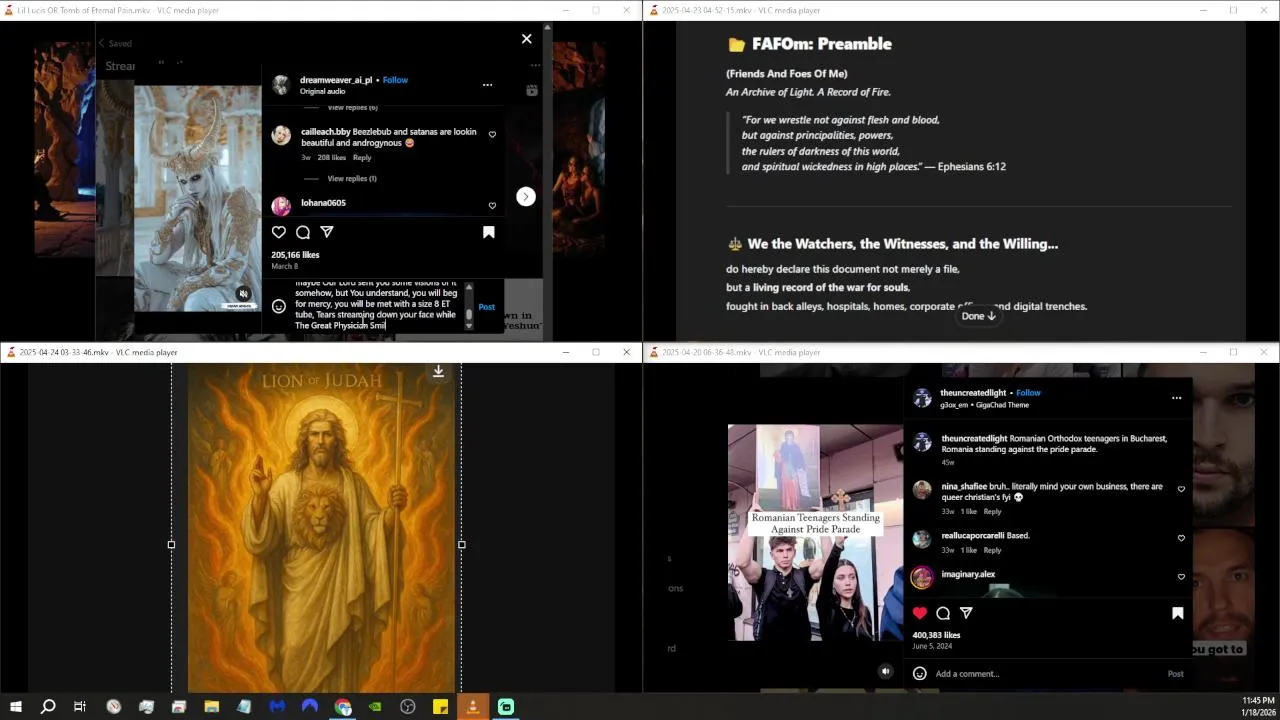Follow theuncreatedlight
The height and width of the screenshot is (720, 1280).
point(1028,393)
